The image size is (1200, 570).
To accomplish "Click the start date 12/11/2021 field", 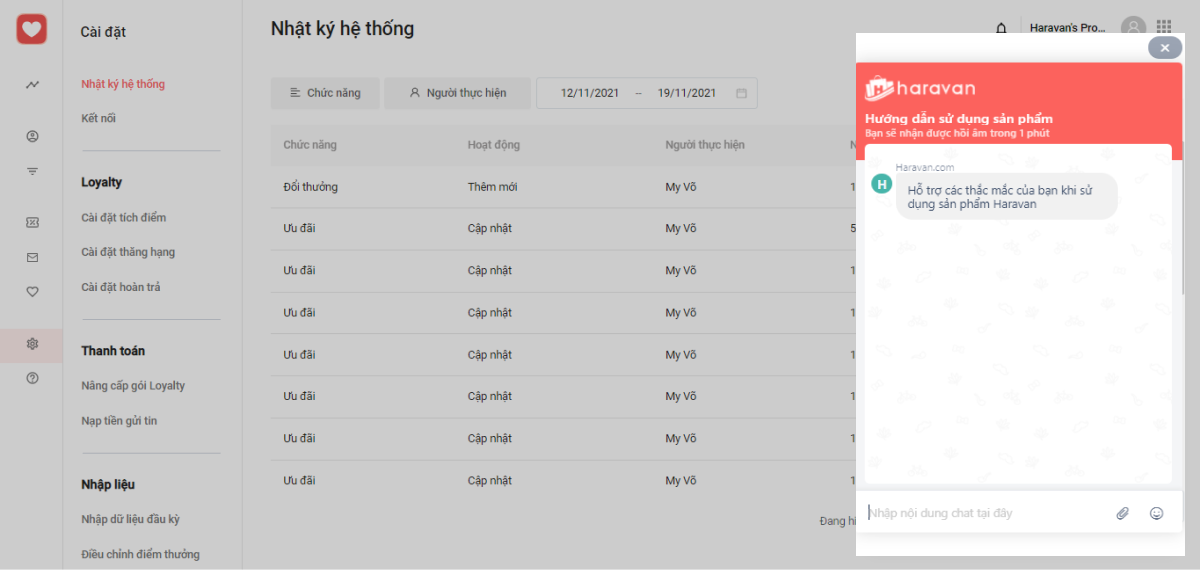I will [x=590, y=93].
